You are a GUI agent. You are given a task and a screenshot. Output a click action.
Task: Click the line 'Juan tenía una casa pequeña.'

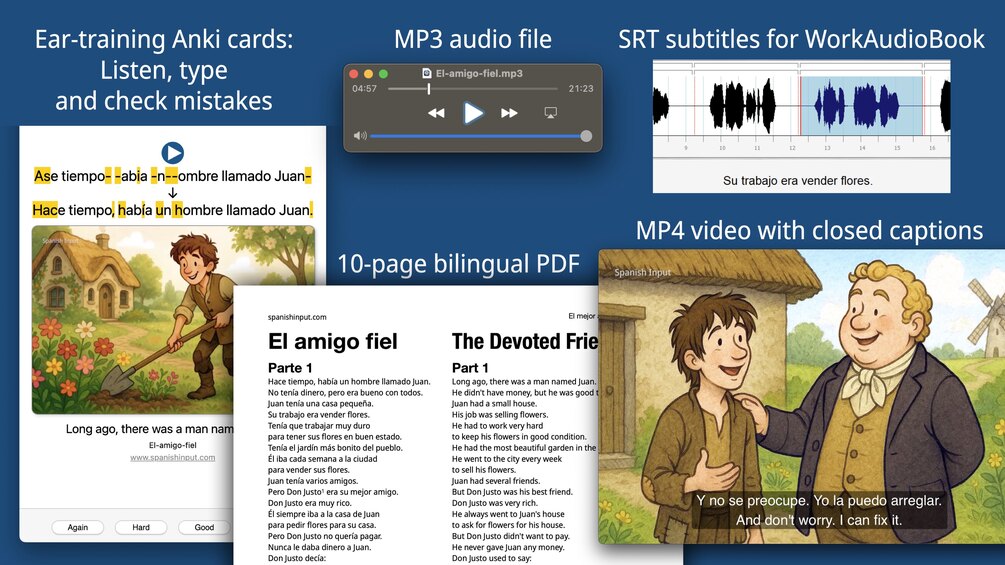[x=320, y=404]
